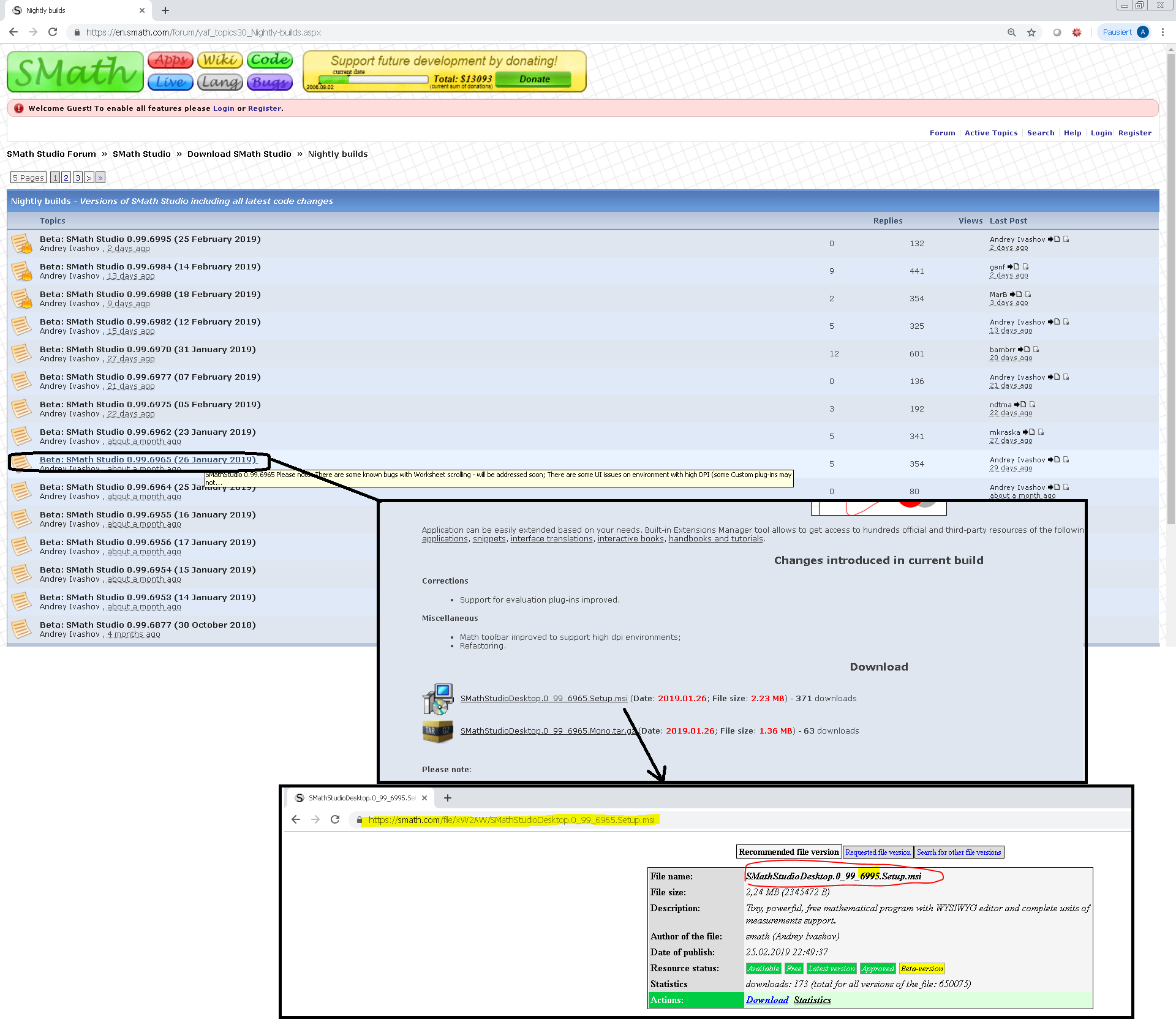This screenshot has height=1030, width=1176.
Task: Go to page 2 of topics
Action: [66, 178]
